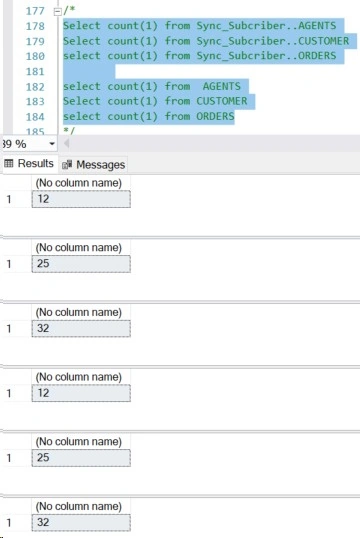The height and width of the screenshot is (538, 360).
Task: Collapse the comment block at line 177
Action: 57,11
